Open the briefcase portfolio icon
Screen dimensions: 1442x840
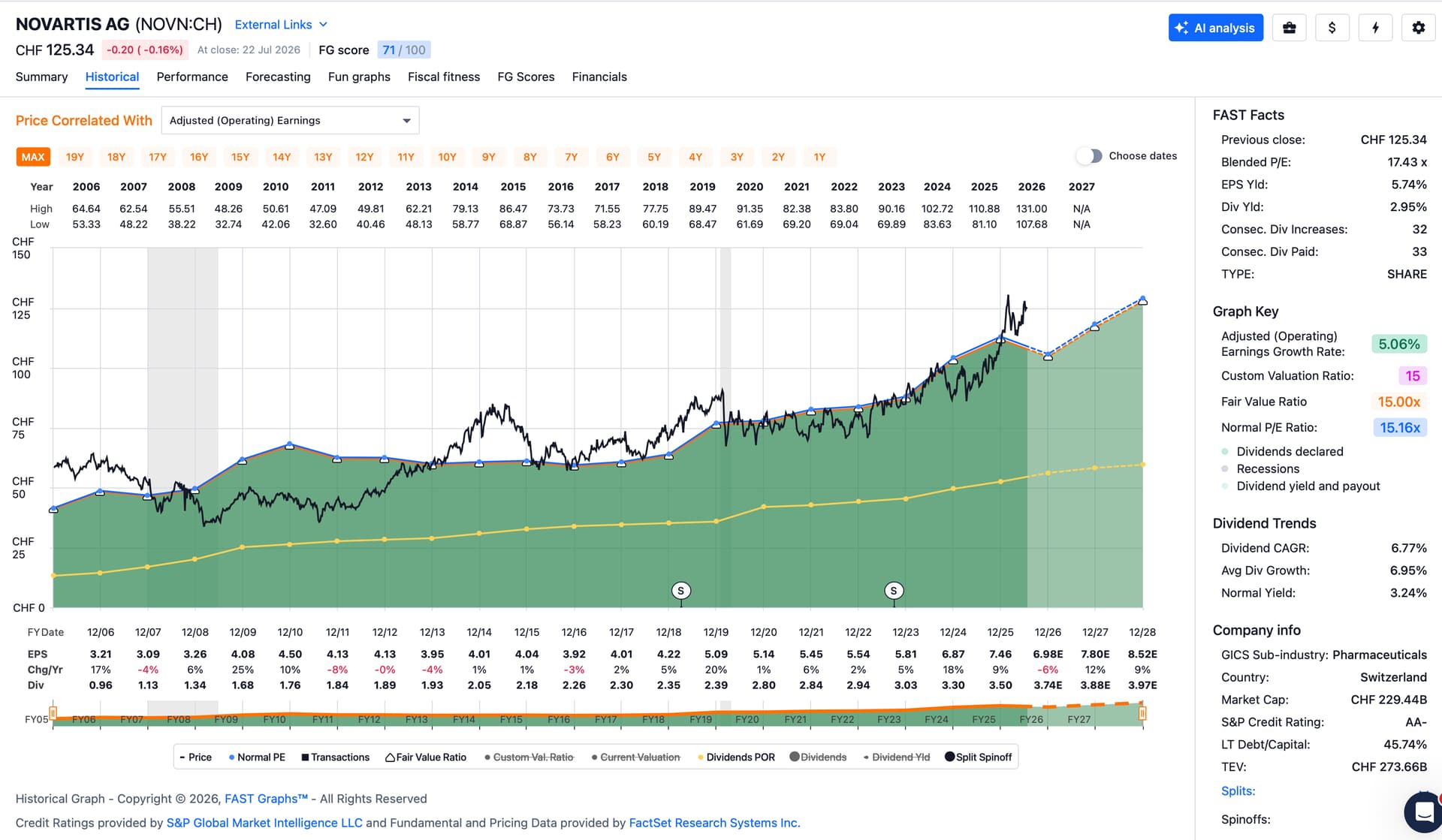point(1289,28)
